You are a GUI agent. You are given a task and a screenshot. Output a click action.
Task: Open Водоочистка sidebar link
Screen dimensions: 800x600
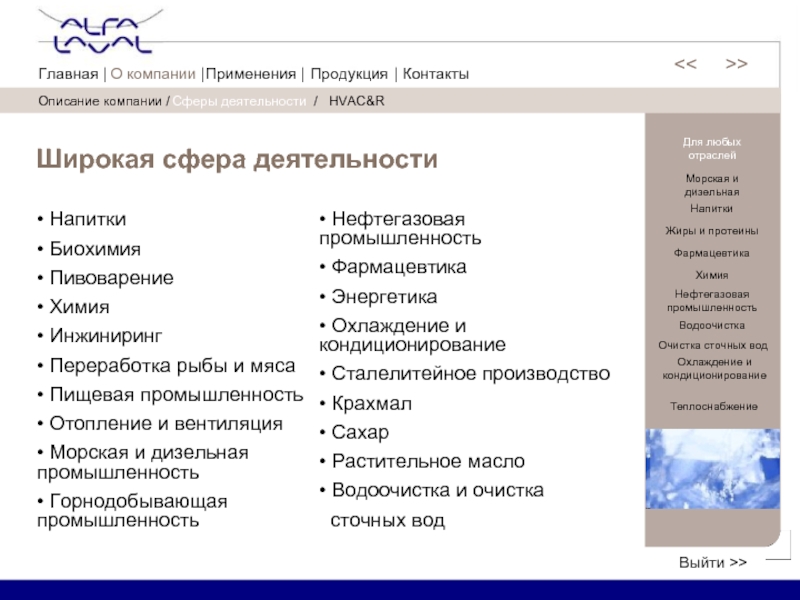coord(712,325)
